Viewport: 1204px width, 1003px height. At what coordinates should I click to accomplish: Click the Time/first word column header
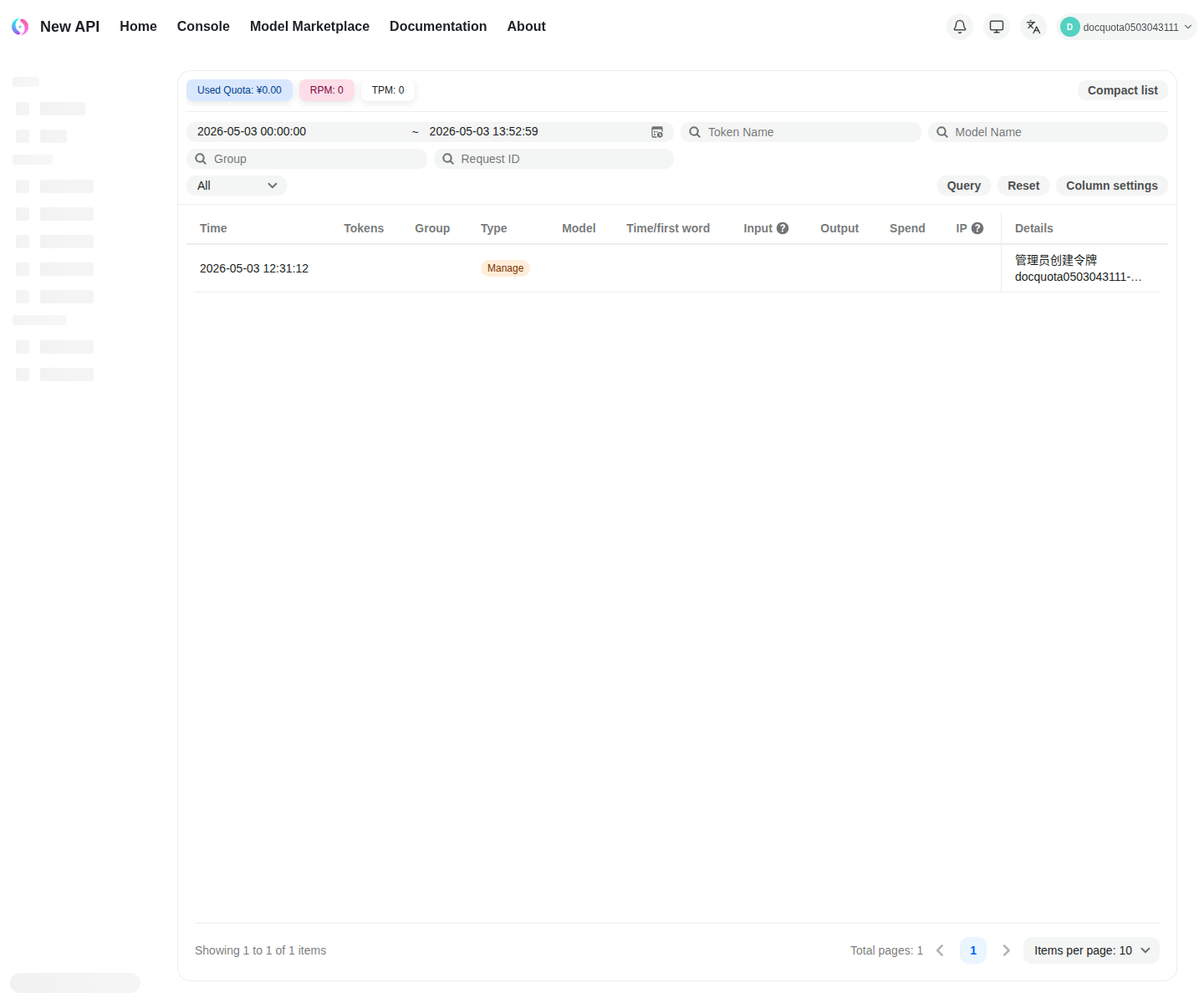[x=668, y=228]
